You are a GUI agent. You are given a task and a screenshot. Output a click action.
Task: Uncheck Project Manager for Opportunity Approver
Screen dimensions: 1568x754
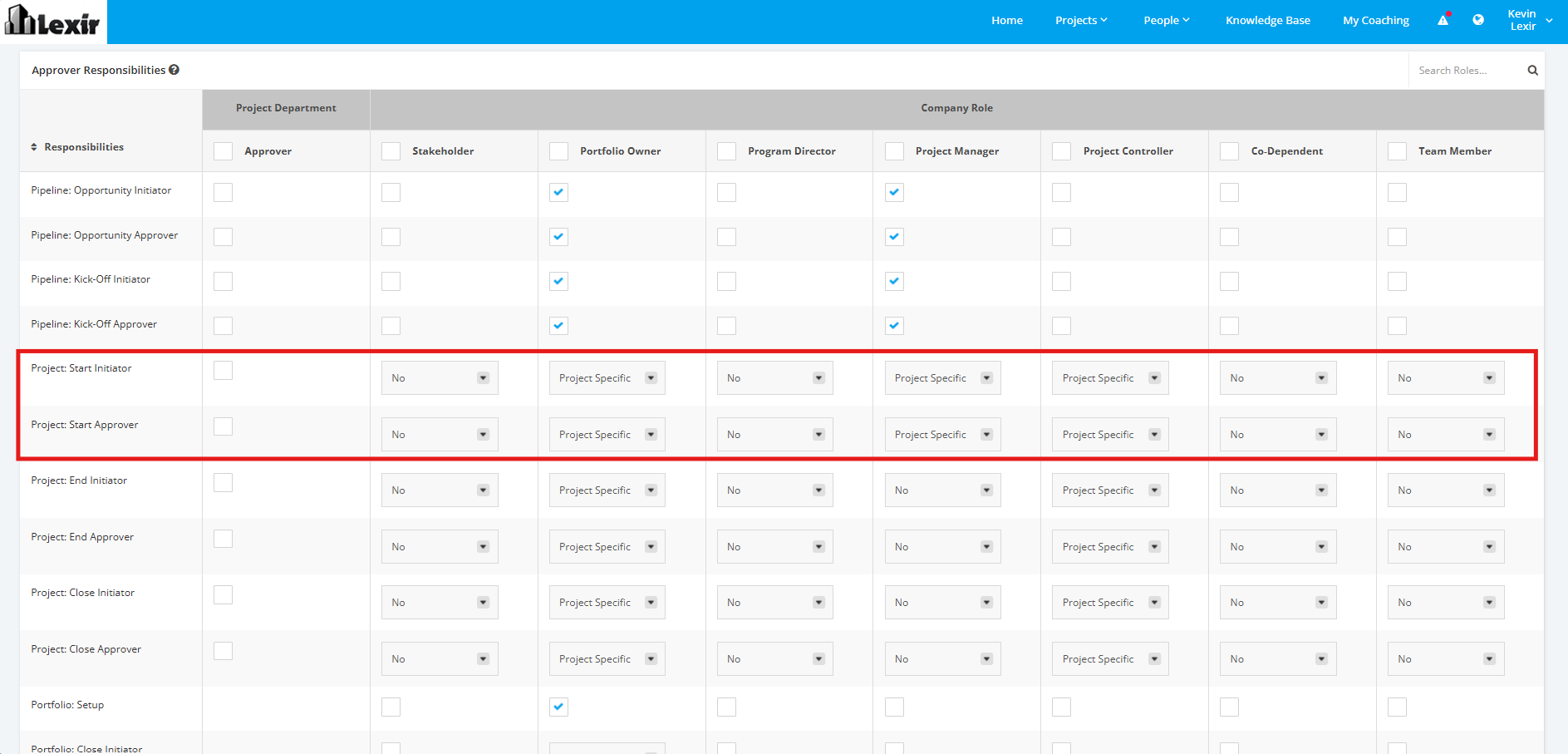coord(894,237)
